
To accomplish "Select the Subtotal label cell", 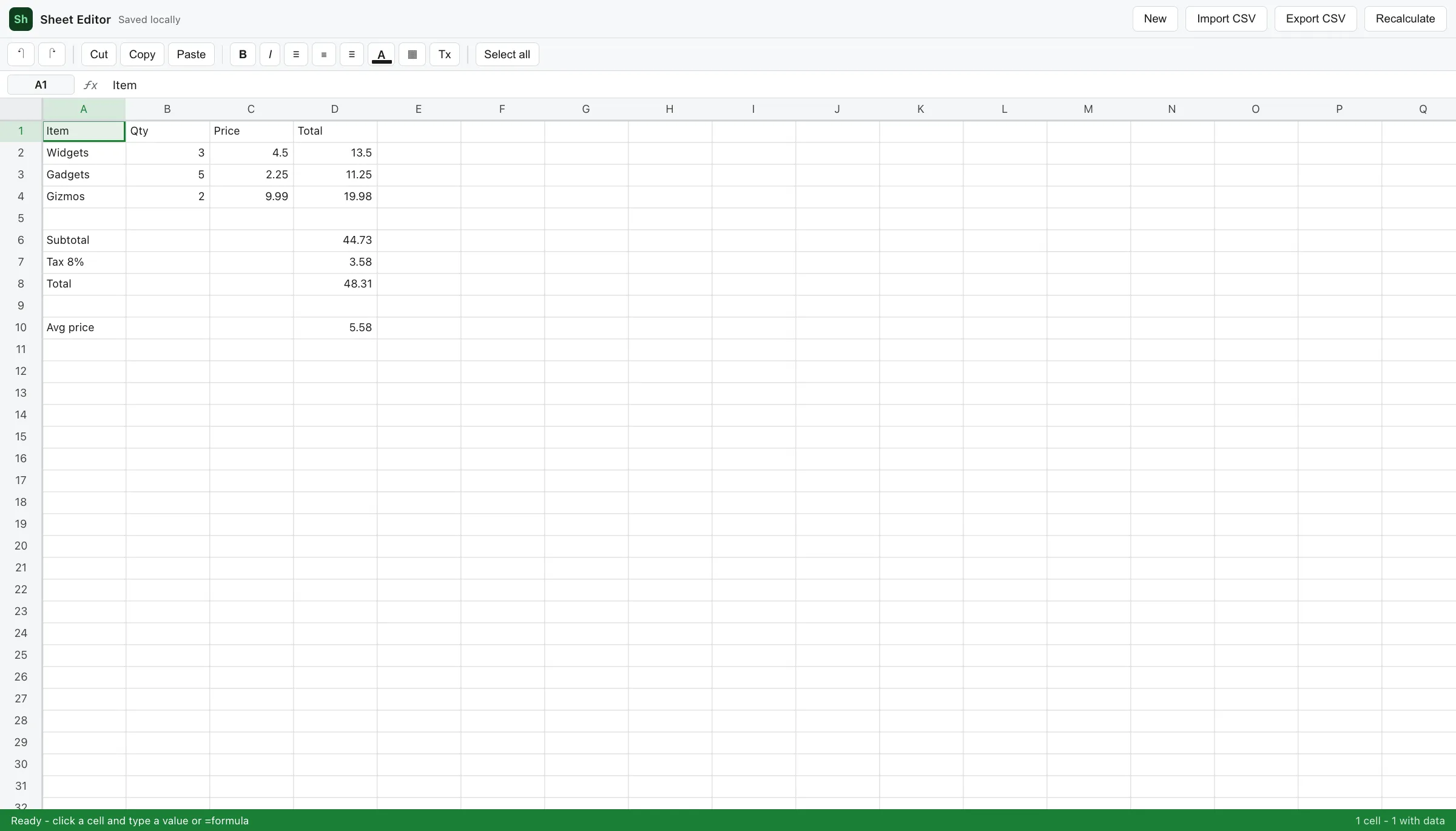I will [x=84, y=240].
